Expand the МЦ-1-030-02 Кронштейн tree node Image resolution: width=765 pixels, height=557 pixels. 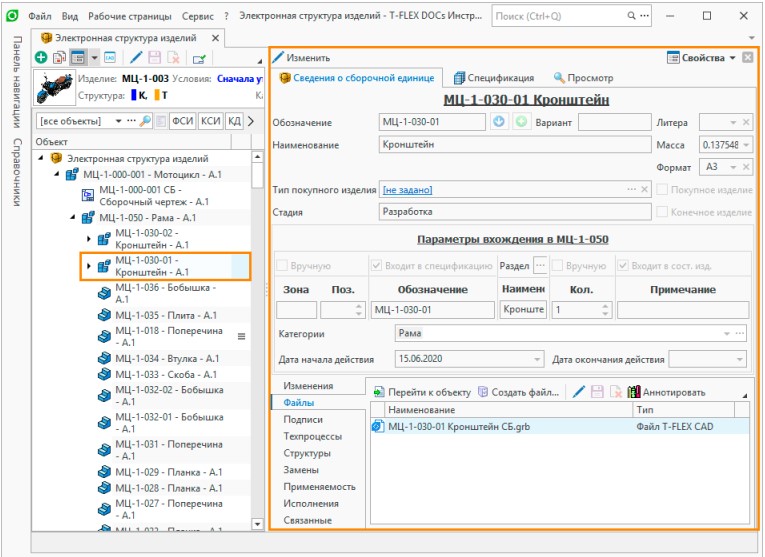click(x=89, y=238)
